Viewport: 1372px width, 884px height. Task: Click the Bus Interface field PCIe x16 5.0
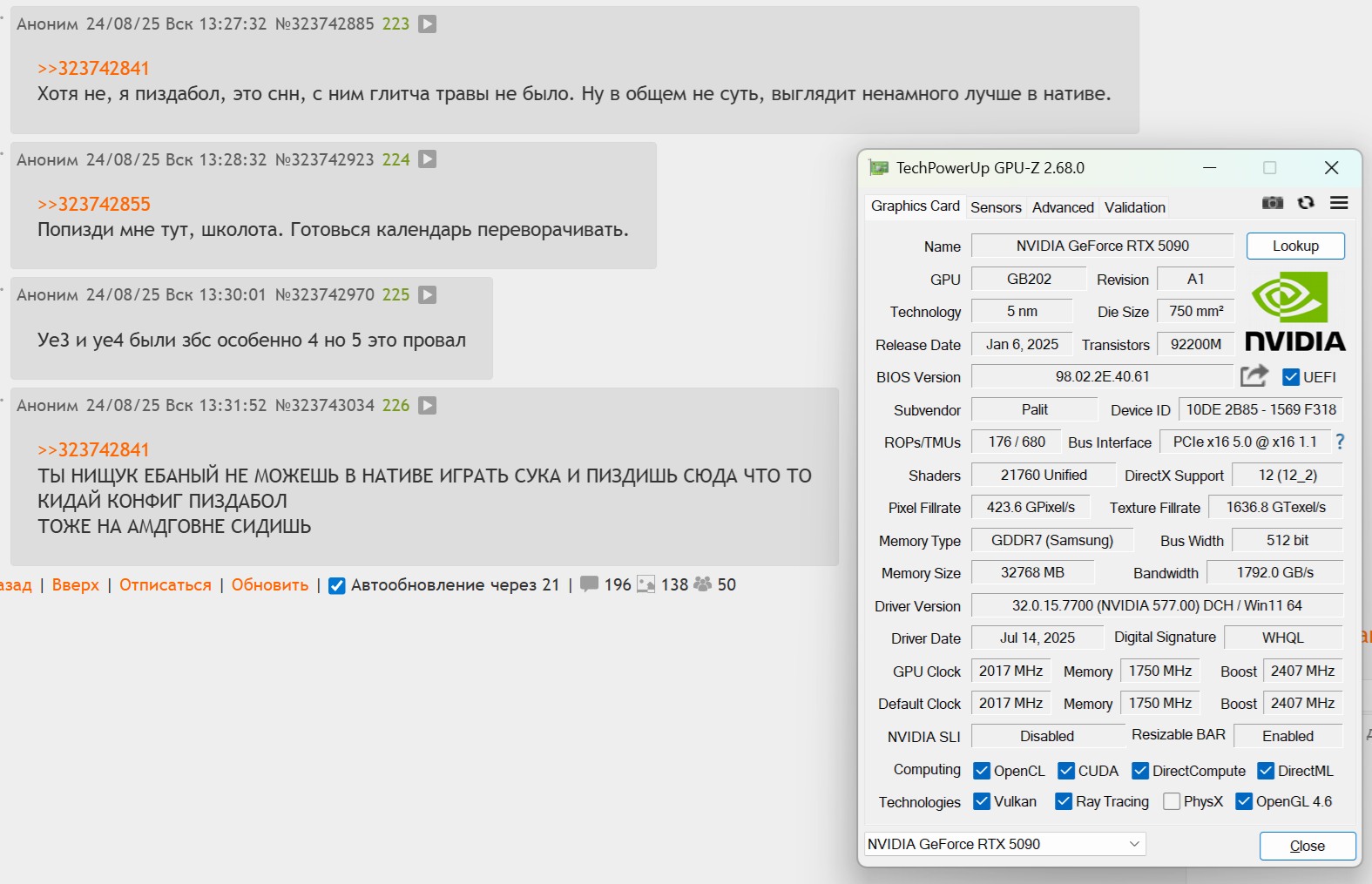pos(1245,442)
